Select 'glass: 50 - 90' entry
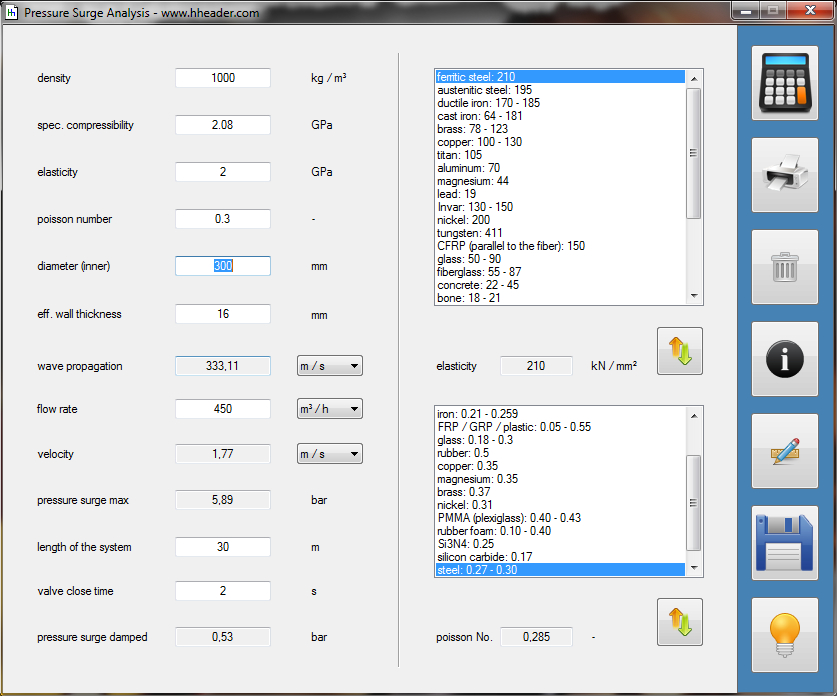 pyautogui.click(x=560, y=259)
